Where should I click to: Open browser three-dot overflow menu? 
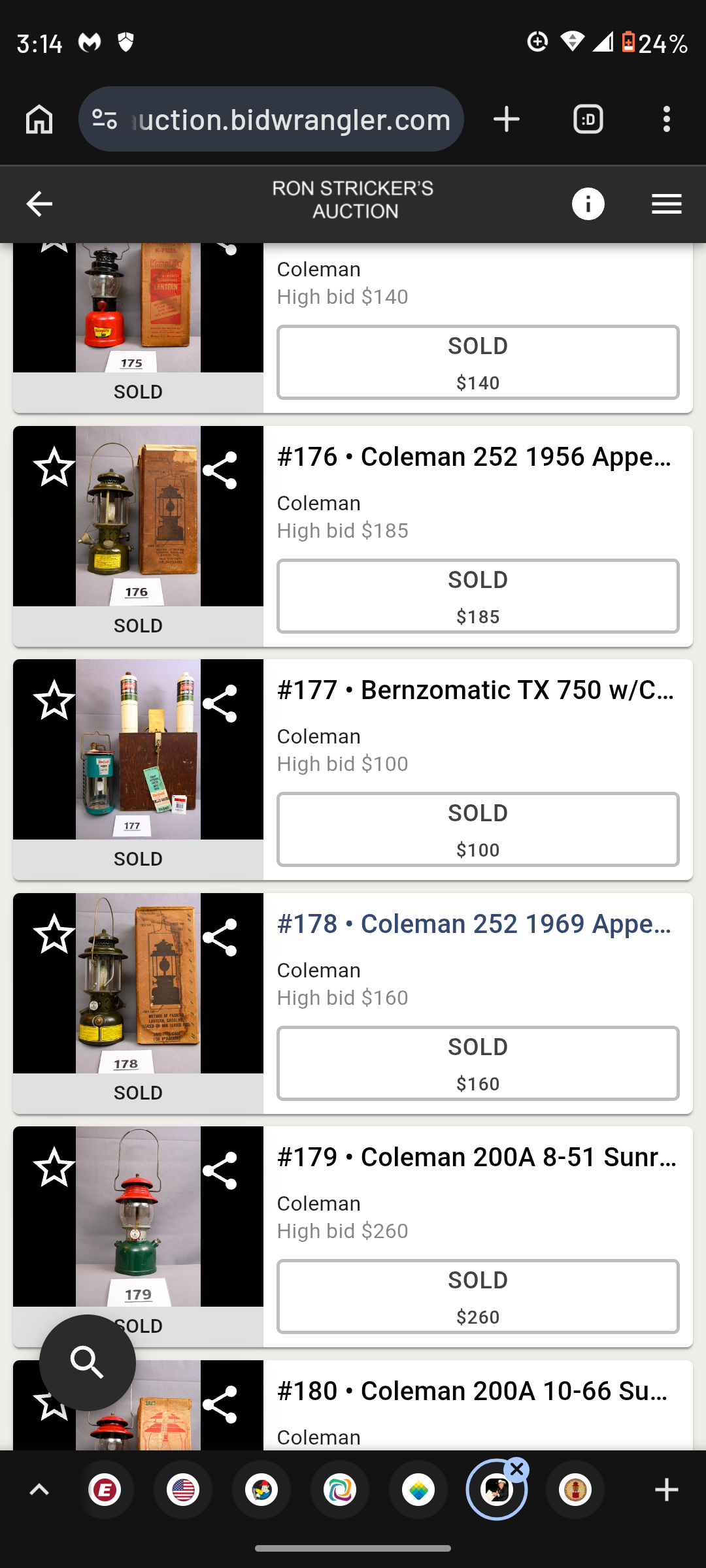[666, 120]
